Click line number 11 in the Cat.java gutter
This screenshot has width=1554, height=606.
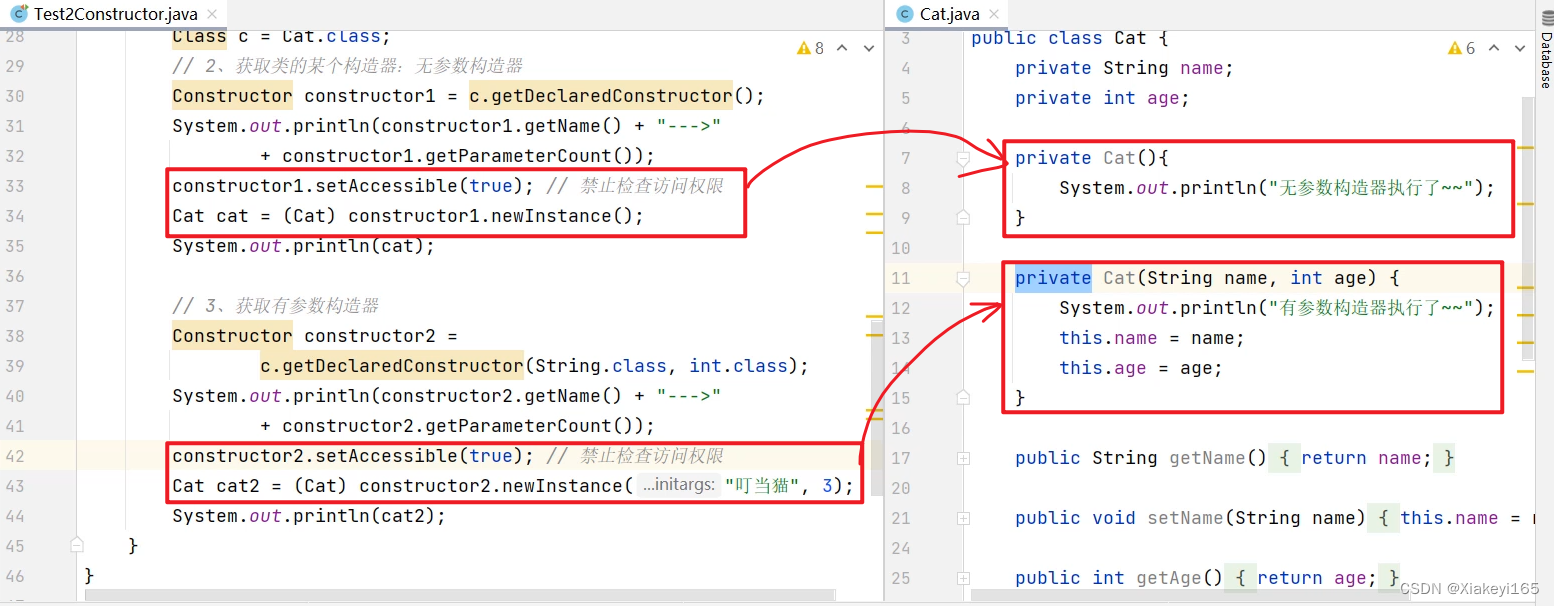pyautogui.click(x=900, y=278)
